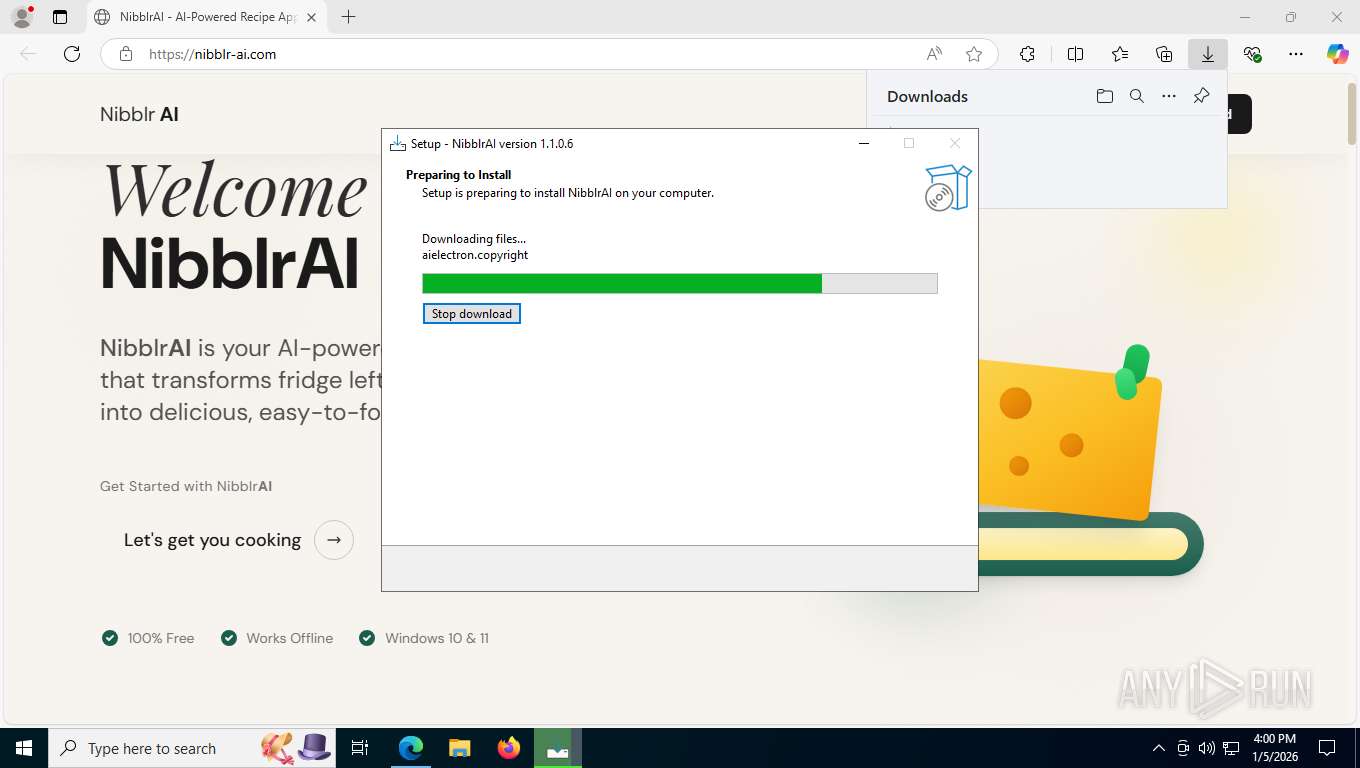Open Firefox from the taskbar
The width and height of the screenshot is (1360, 768).
pyautogui.click(x=509, y=748)
